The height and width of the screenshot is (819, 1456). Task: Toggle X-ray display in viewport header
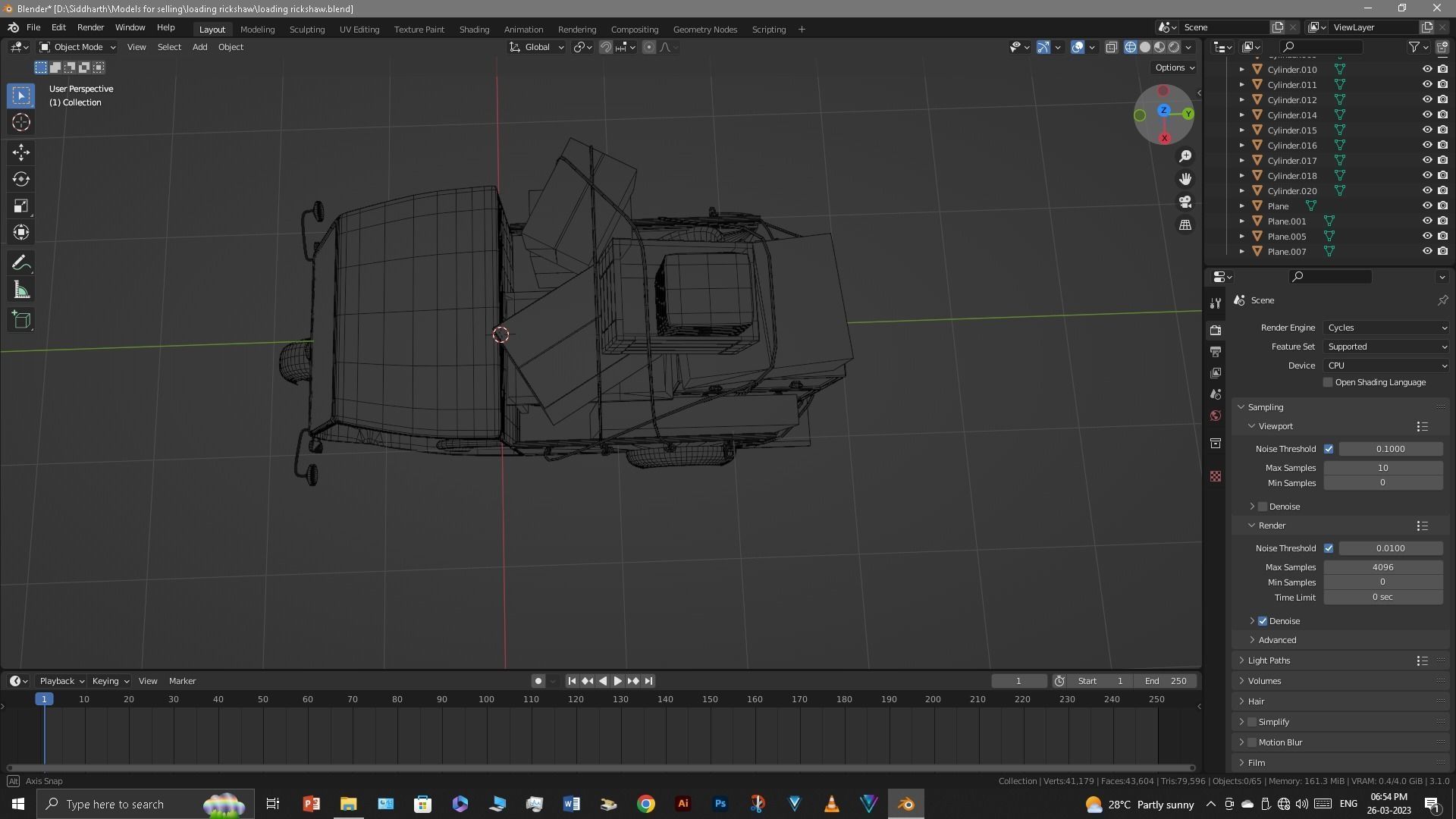pos(1111,47)
